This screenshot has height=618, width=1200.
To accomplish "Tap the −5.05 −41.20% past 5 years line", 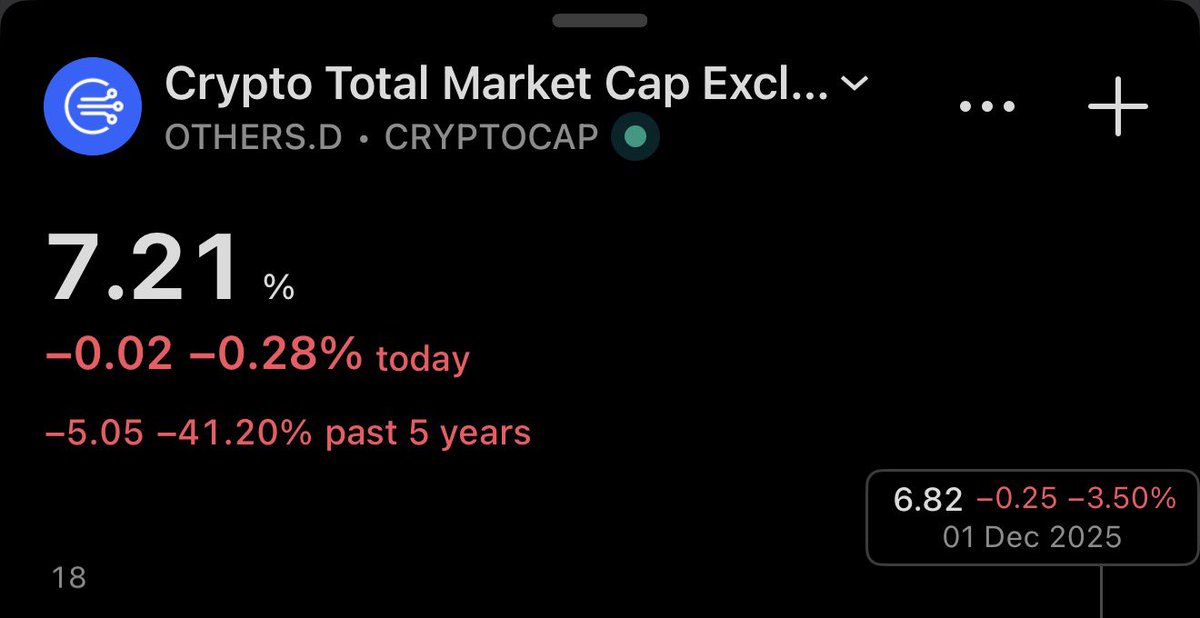I will tap(288, 433).
